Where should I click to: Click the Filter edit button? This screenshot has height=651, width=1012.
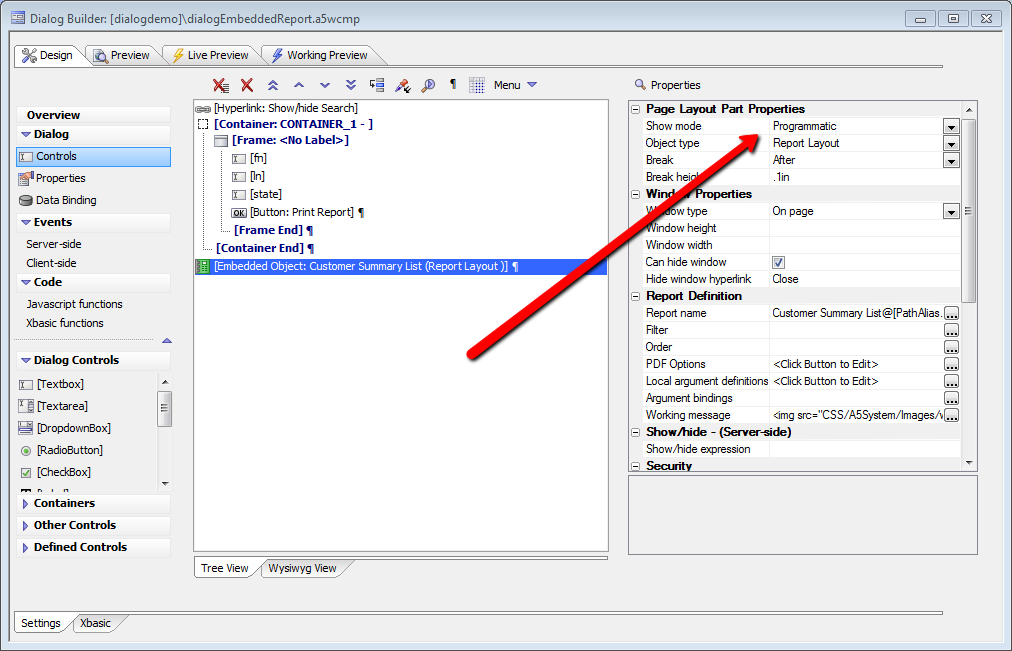point(951,330)
